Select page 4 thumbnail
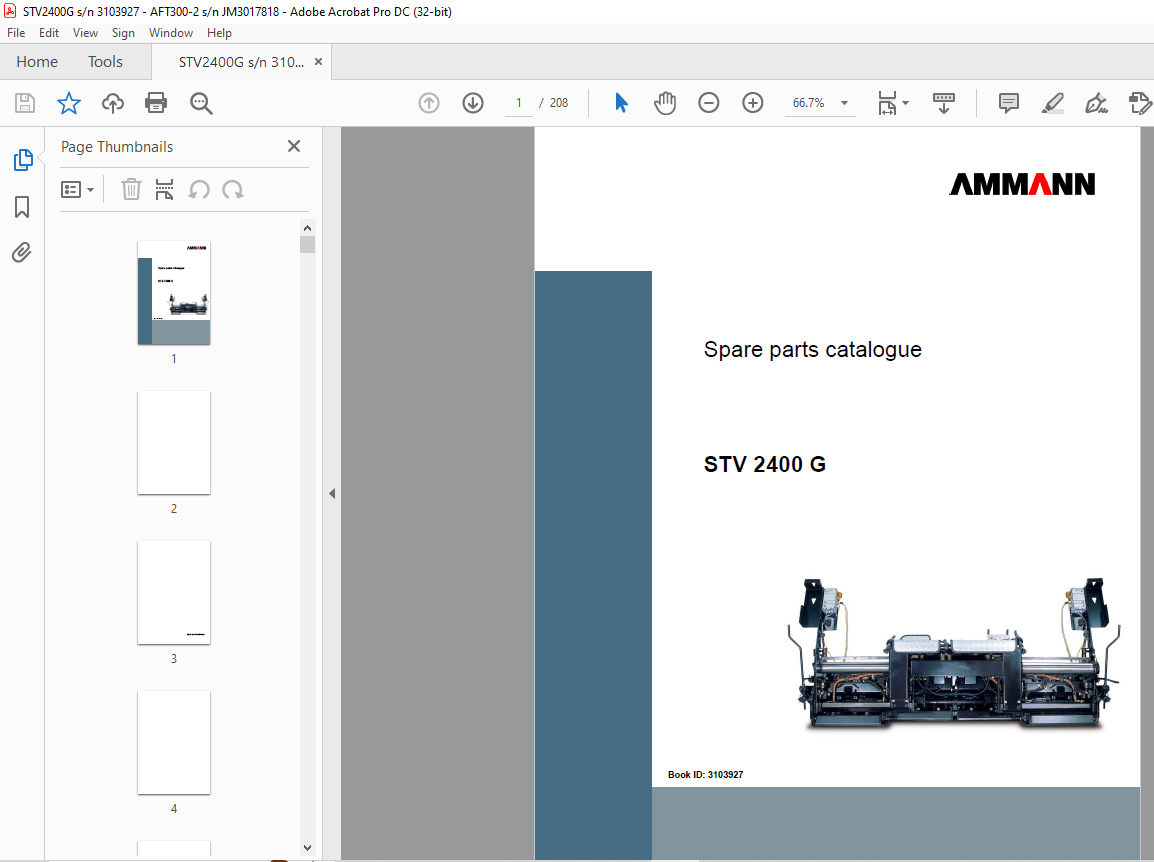The width and height of the screenshot is (1154, 862). click(174, 743)
